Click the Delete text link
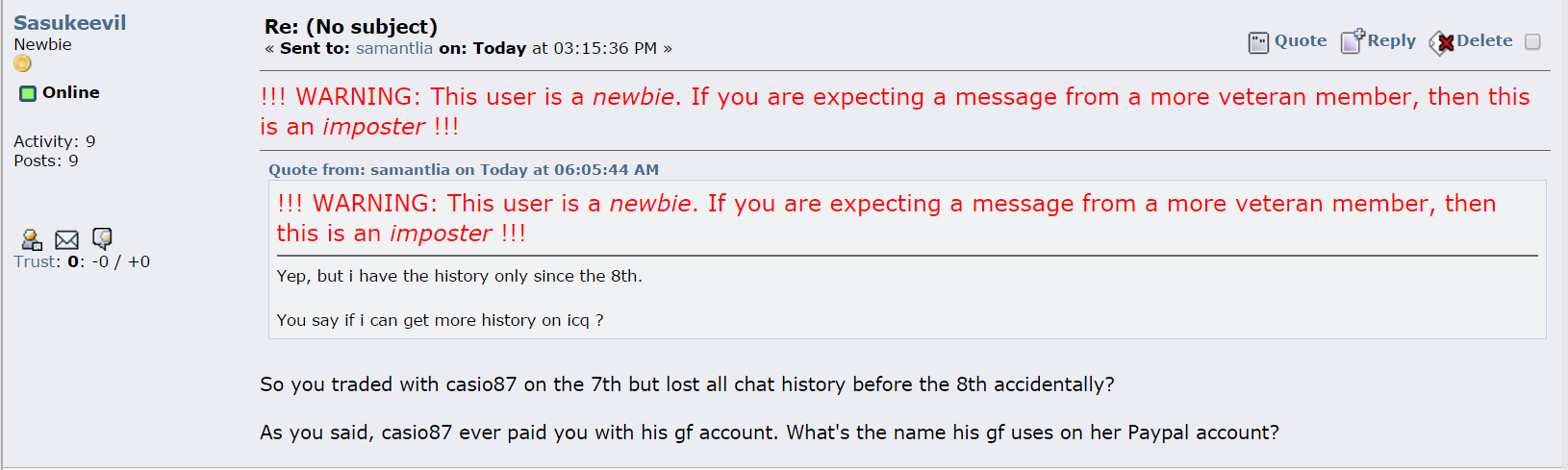Screen dimensions: 1568x470 [1484, 40]
